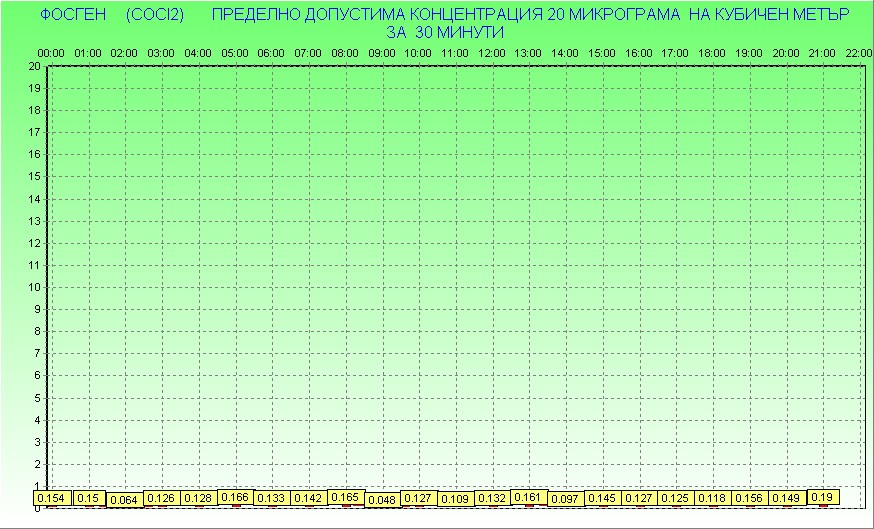Screen dimensions: 874x529
Task: Select the 0.165 value label
Action: tap(345, 497)
